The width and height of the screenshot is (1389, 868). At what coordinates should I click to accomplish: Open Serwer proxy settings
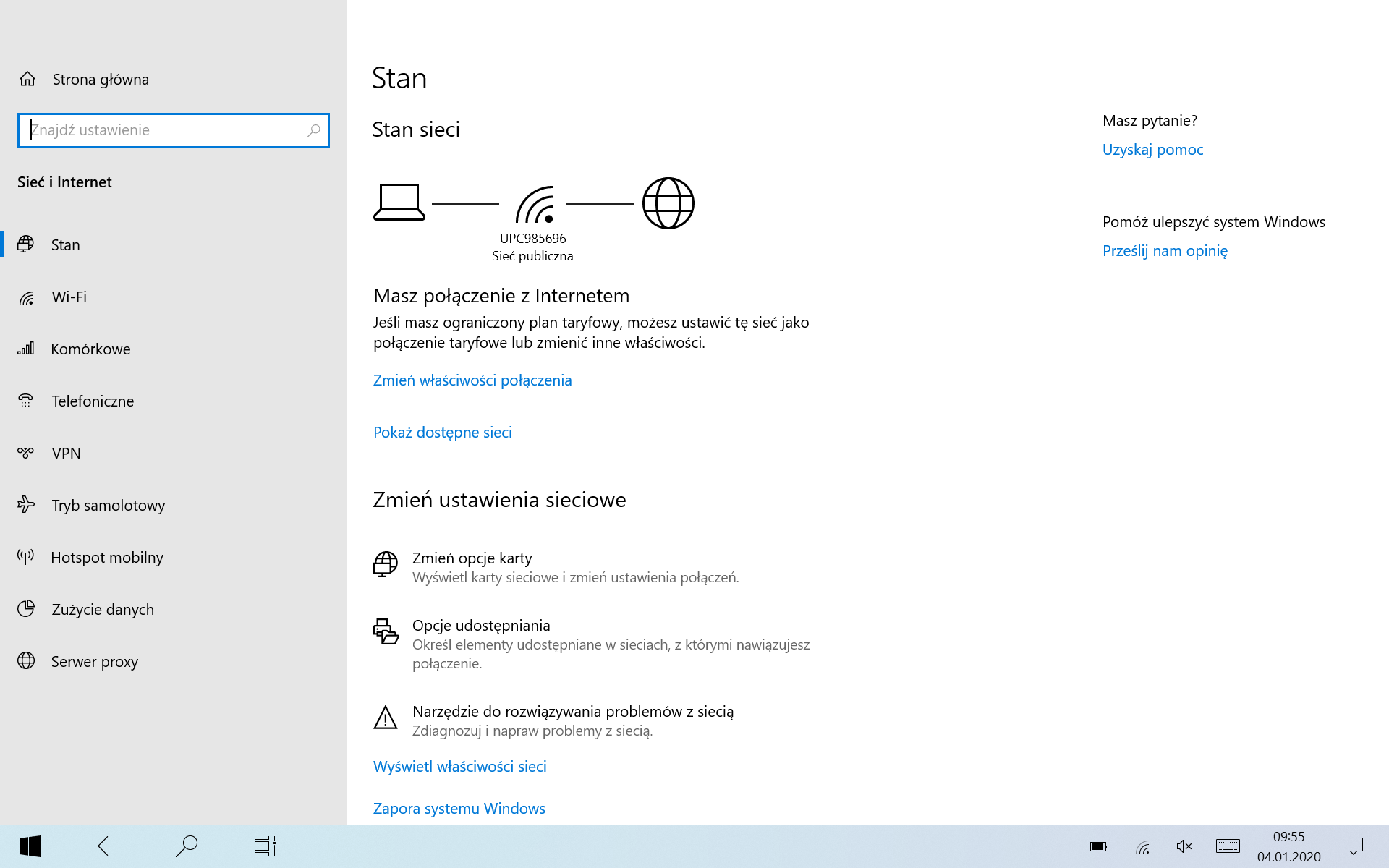point(94,662)
